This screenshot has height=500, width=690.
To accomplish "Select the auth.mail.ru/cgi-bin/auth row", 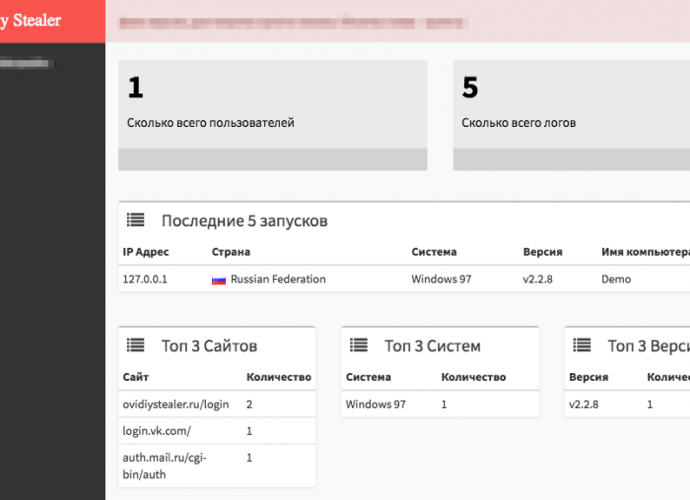I will (217, 466).
